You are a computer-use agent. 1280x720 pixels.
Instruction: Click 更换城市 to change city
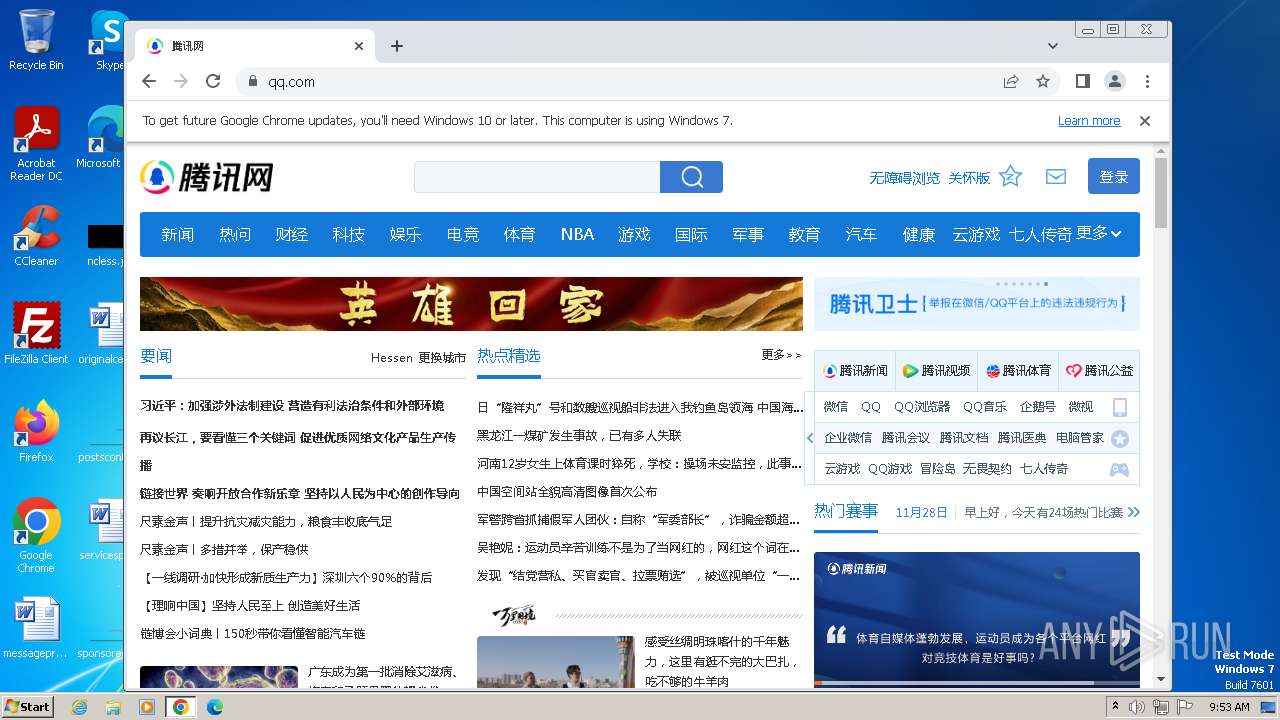pos(442,358)
